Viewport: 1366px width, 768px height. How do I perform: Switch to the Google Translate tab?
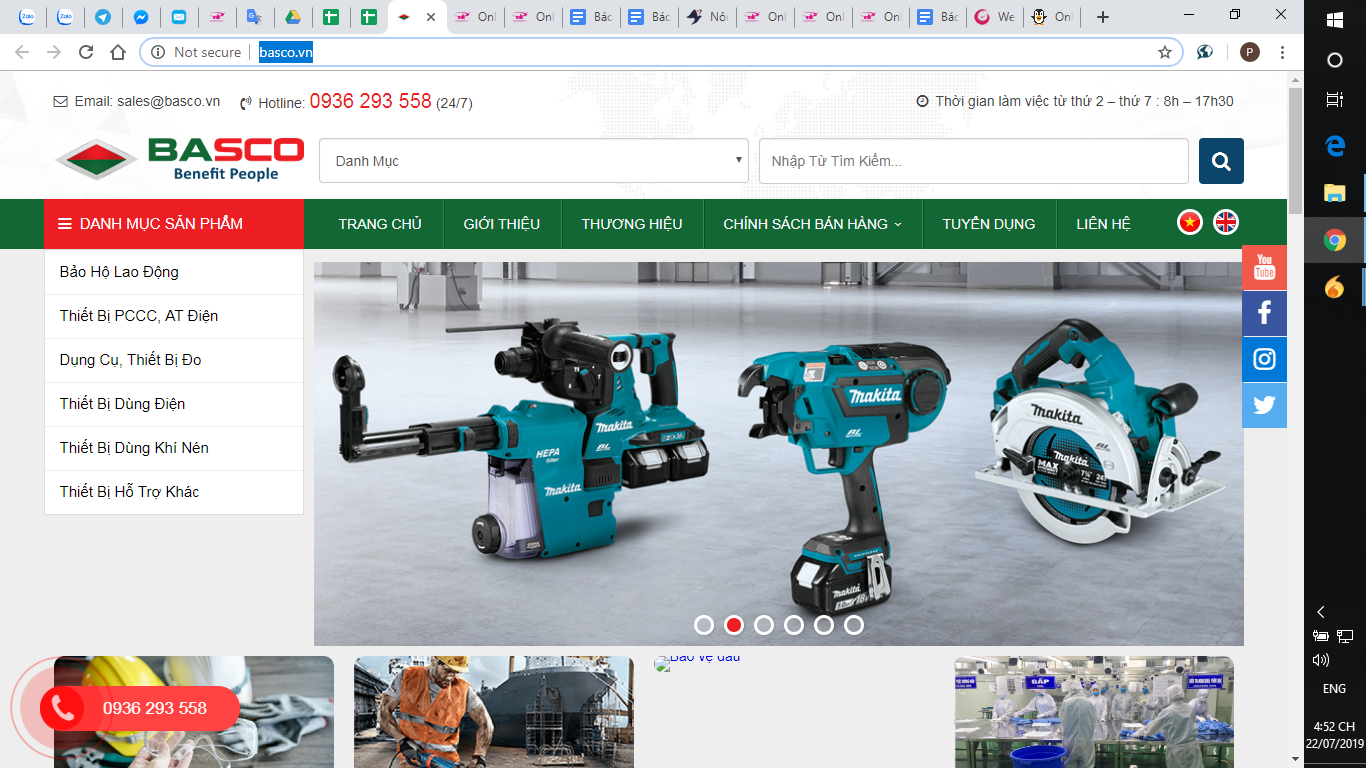(254, 17)
